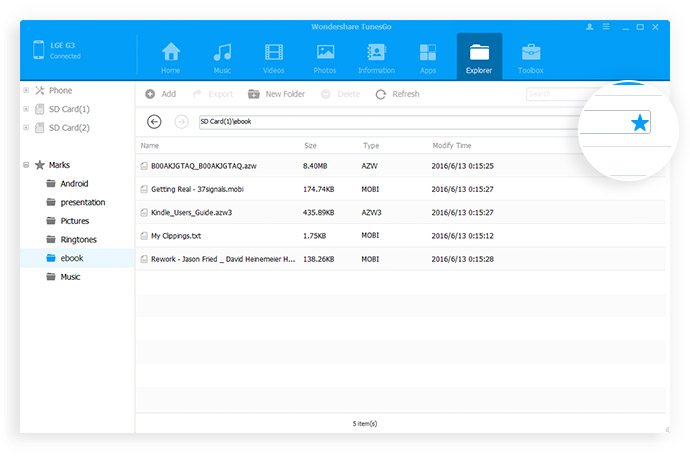
Task: Open the Home section icon
Action: (171, 58)
